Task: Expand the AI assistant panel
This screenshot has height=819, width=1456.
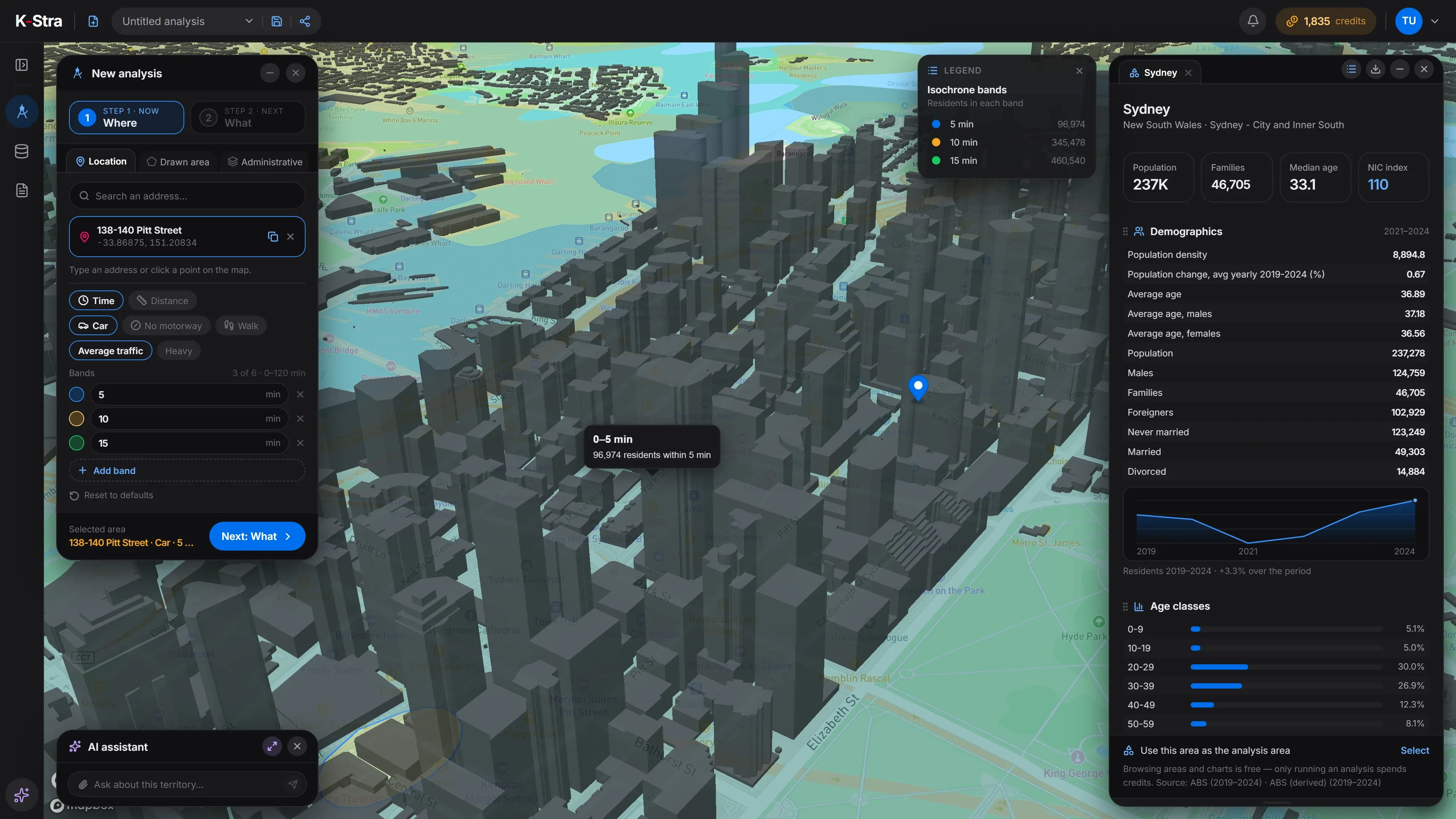Action: (272, 746)
